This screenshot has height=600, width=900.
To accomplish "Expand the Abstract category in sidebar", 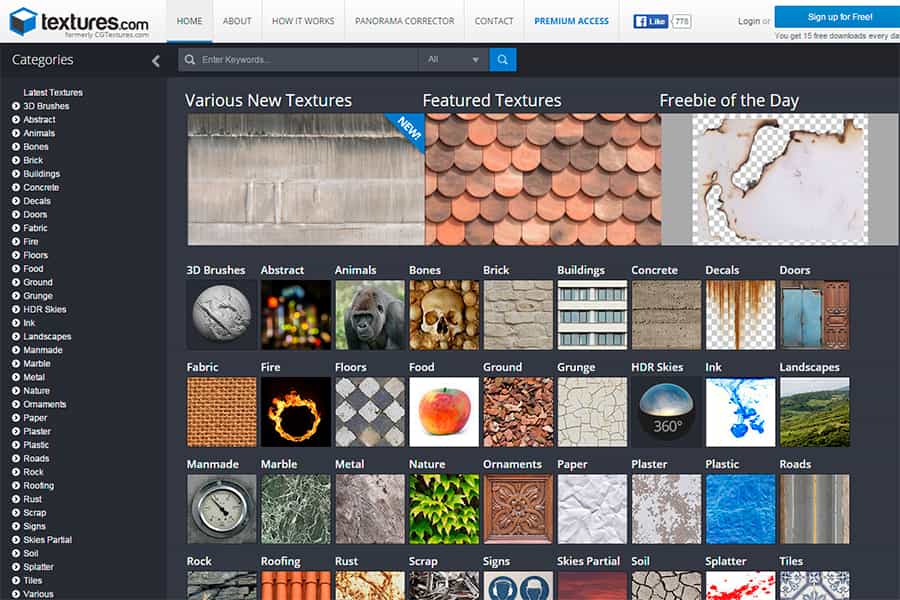I will coord(16,120).
